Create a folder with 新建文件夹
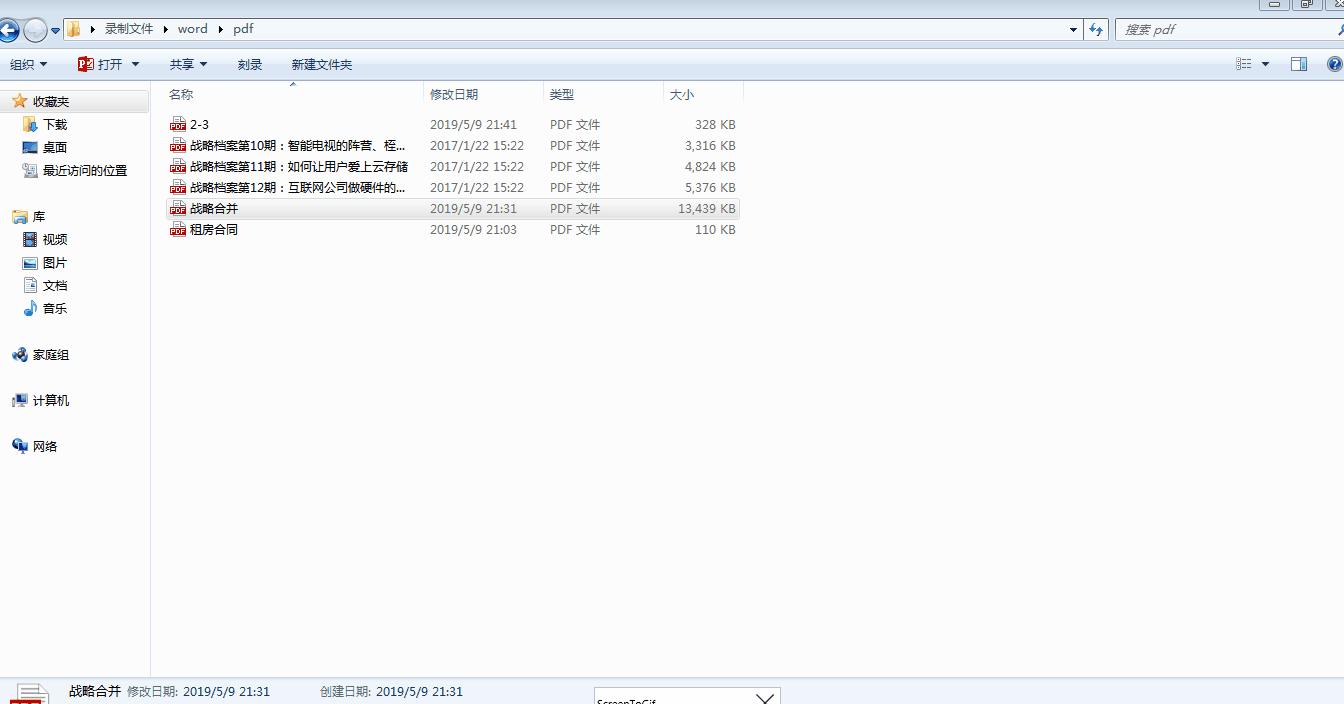Viewport: 1344px width, 704px height. [x=322, y=64]
